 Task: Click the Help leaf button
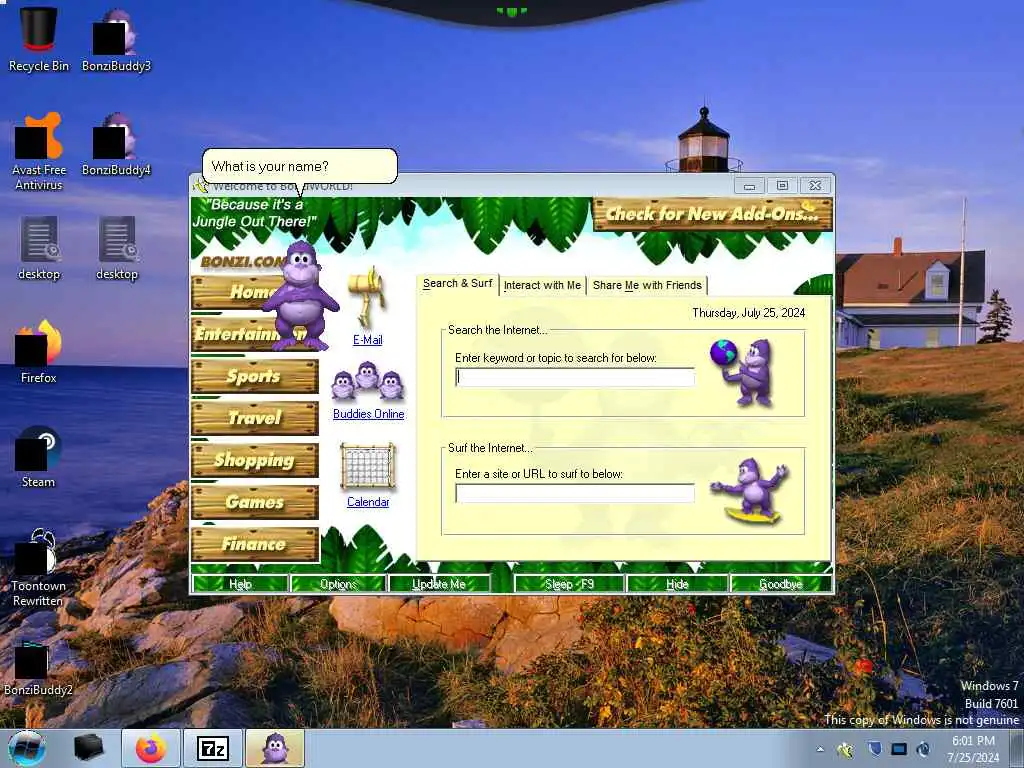240,584
